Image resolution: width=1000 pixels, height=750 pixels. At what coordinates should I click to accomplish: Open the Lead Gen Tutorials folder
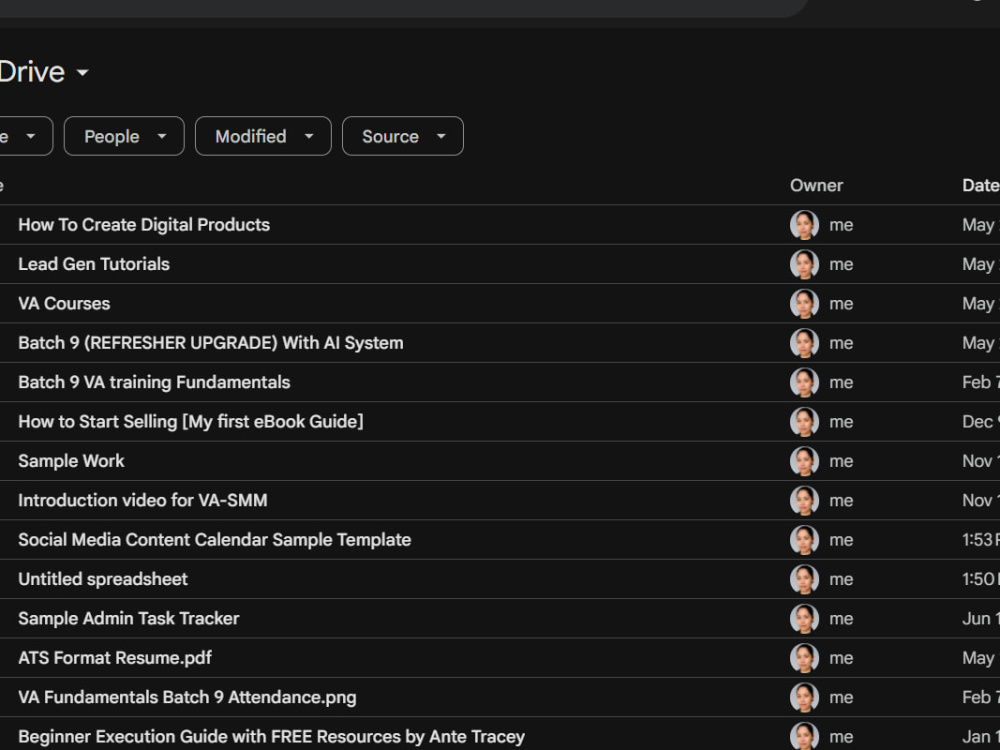click(94, 264)
